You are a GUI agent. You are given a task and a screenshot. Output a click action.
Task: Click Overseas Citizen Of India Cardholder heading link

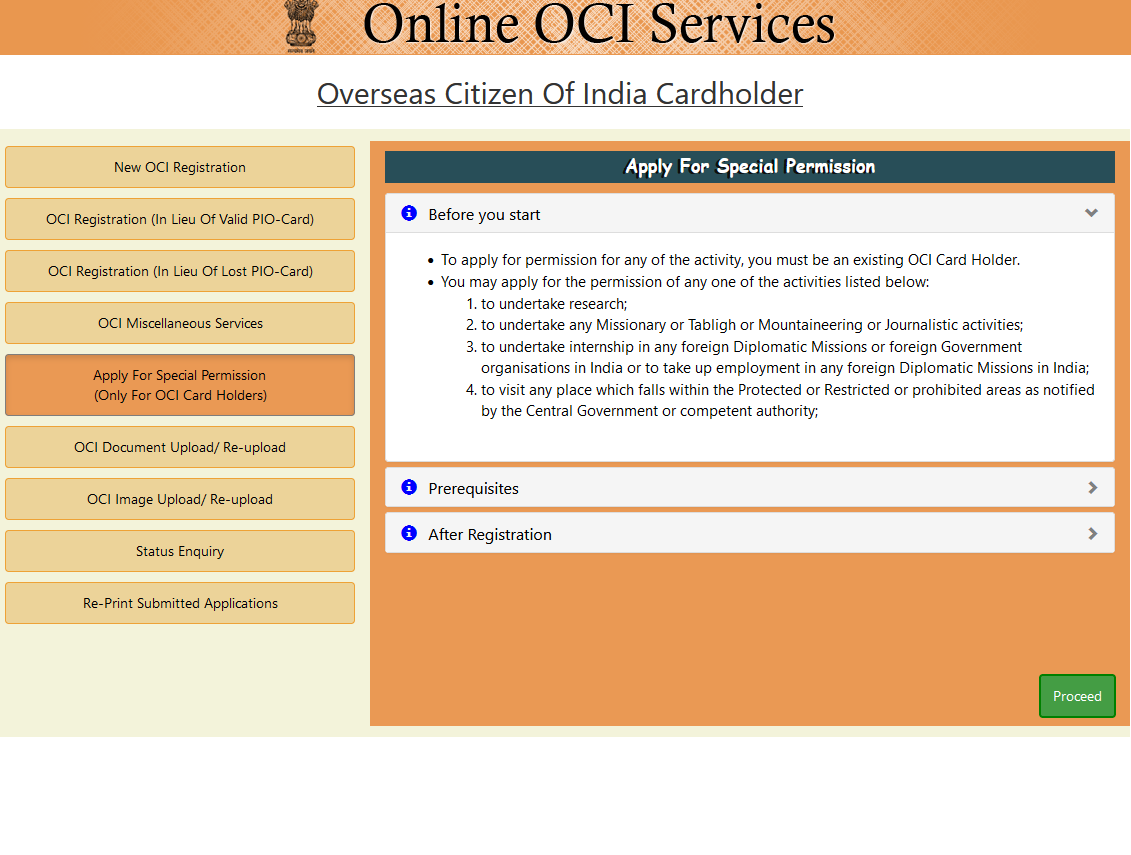(x=560, y=95)
